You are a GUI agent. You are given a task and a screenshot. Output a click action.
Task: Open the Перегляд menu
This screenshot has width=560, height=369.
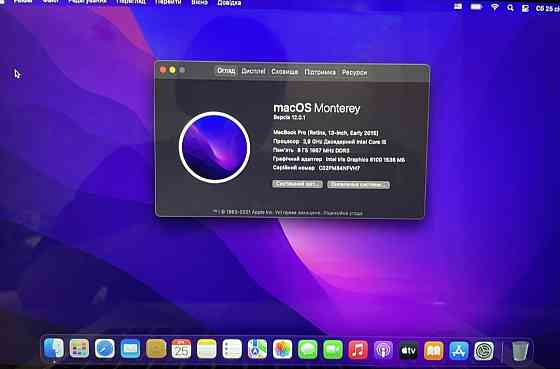coord(131,1)
